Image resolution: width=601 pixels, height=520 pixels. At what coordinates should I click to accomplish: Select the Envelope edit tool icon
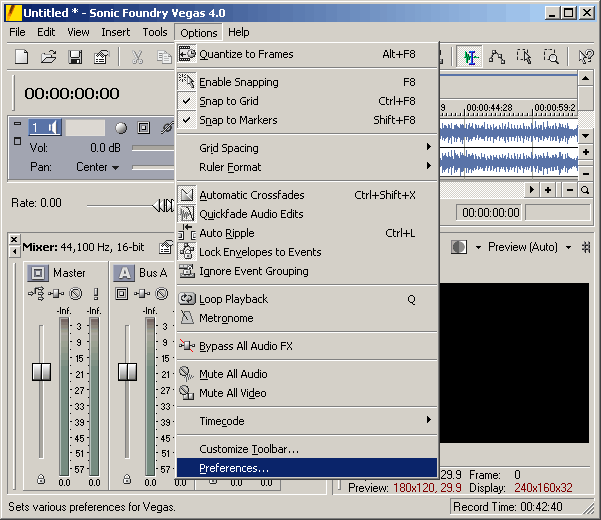pyautogui.click(x=497, y=57)
